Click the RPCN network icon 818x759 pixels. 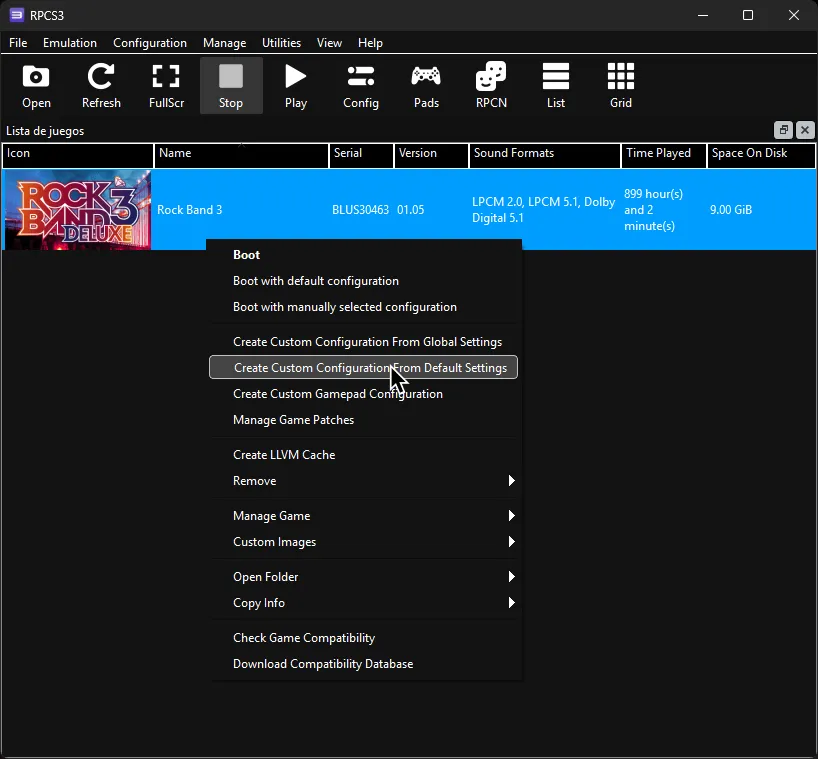coord(490,85)
